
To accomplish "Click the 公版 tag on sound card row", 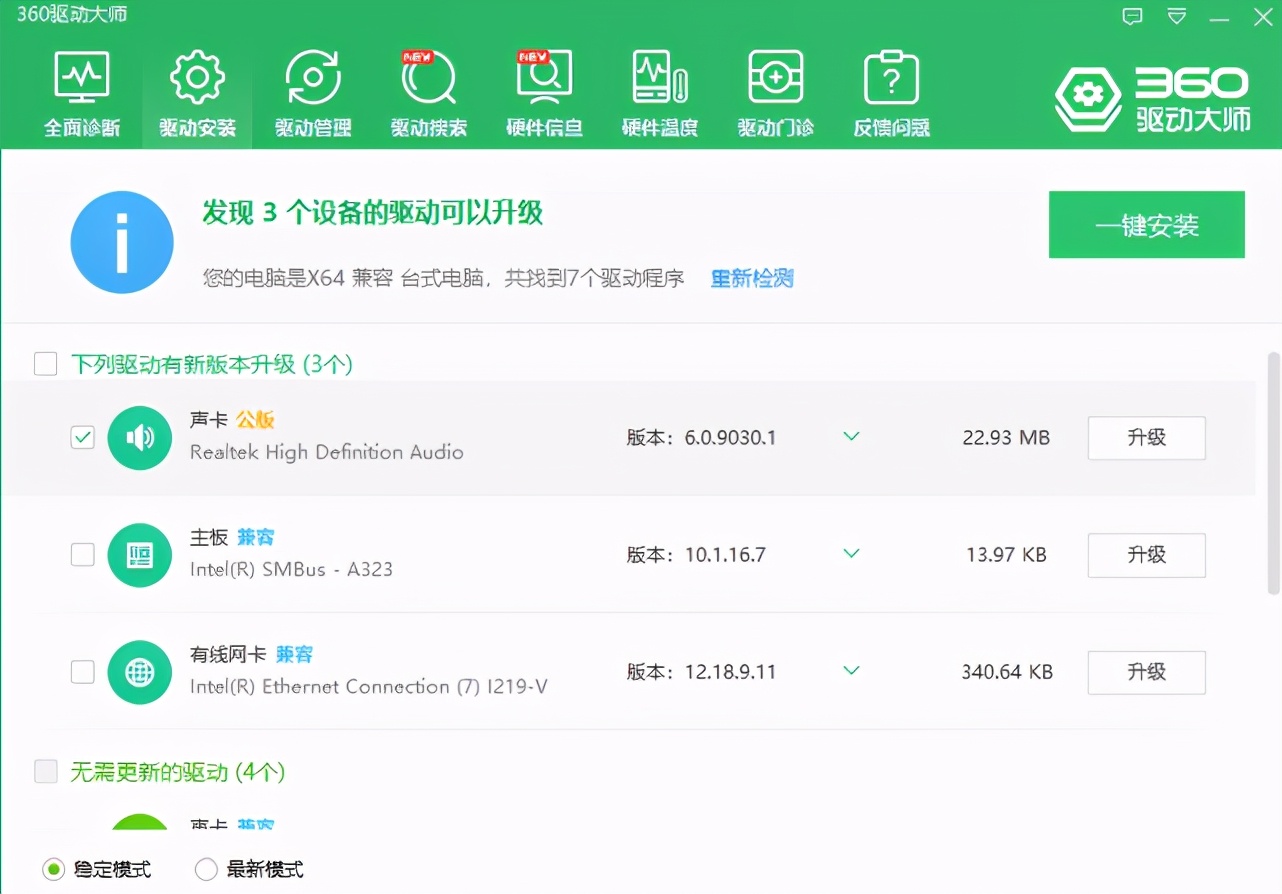I will [255, 420].
